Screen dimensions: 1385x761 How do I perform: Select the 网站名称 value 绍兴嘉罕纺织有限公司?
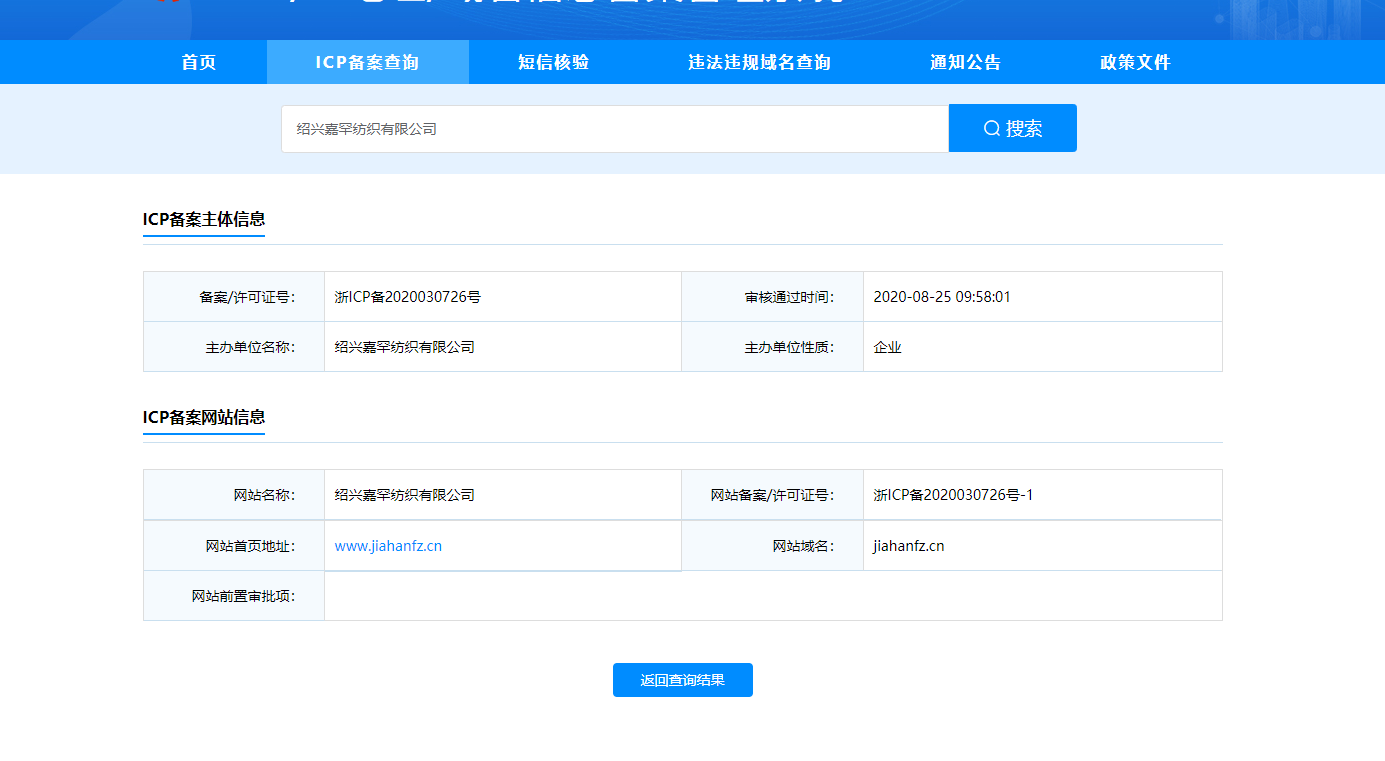click(x=404, y=495)
